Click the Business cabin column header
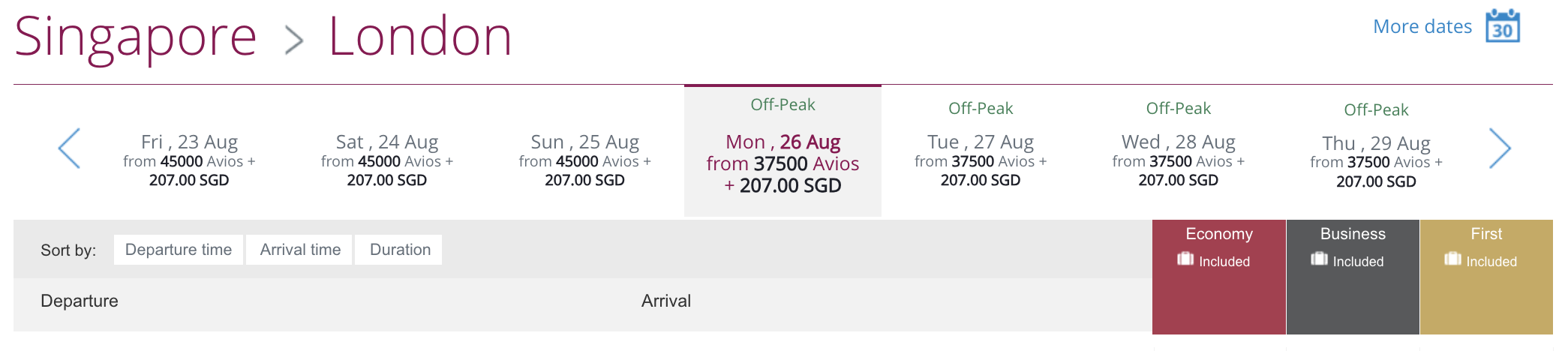Image resolution: width=1568 pixels, height=351 pixels. point(1353,234)
